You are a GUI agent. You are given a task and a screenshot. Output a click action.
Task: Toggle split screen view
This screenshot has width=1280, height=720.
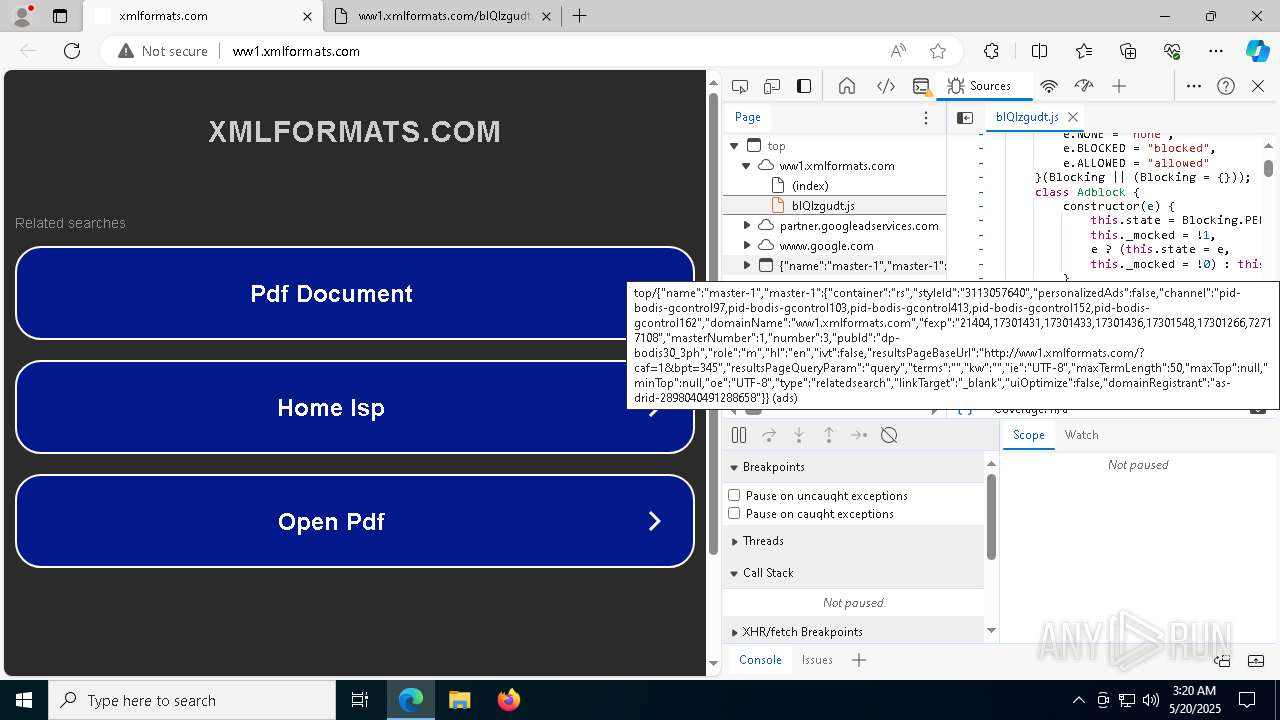pyautogui.click(x=1039, y=51)
